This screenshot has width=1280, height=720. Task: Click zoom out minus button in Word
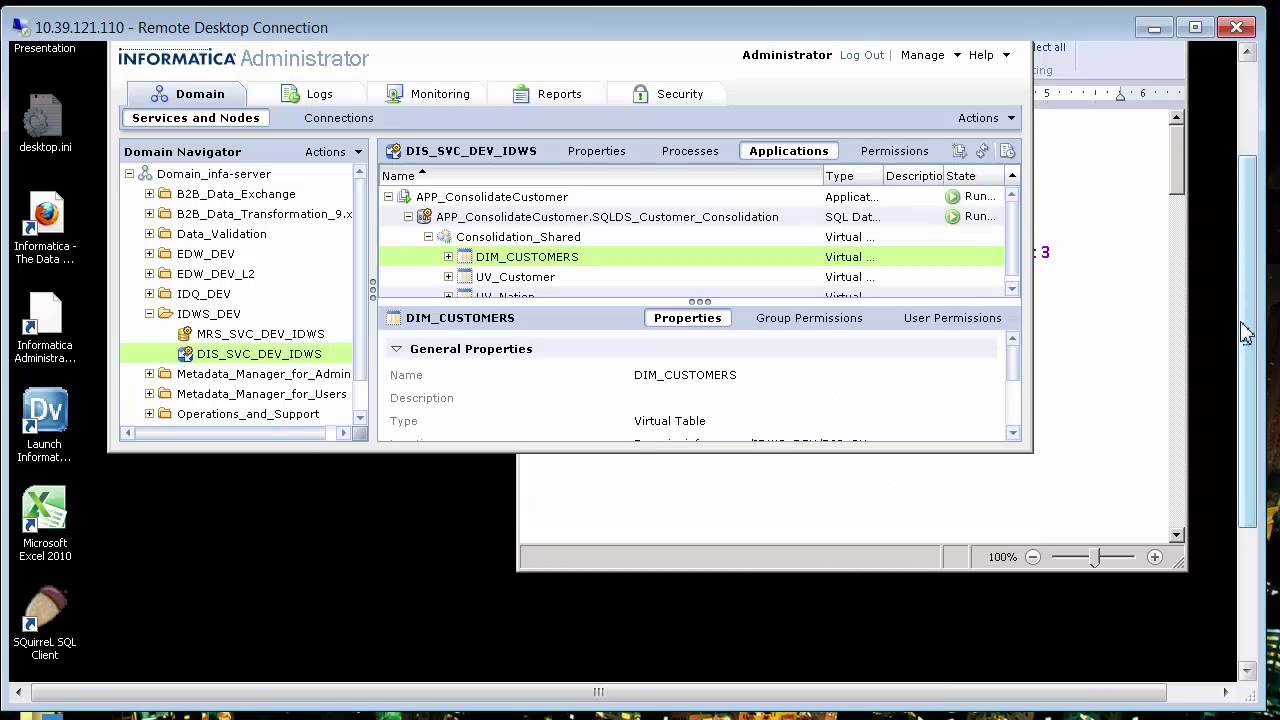(1033, 557)
